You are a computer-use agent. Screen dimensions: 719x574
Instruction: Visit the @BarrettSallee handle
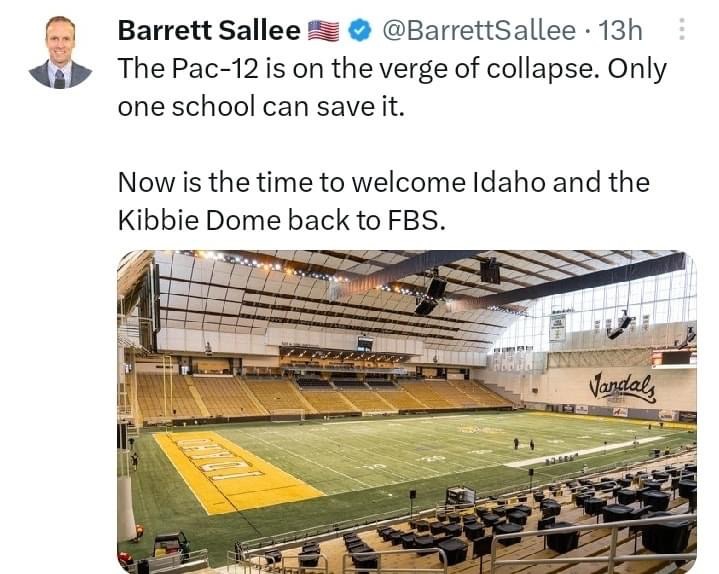coord(476,31)
